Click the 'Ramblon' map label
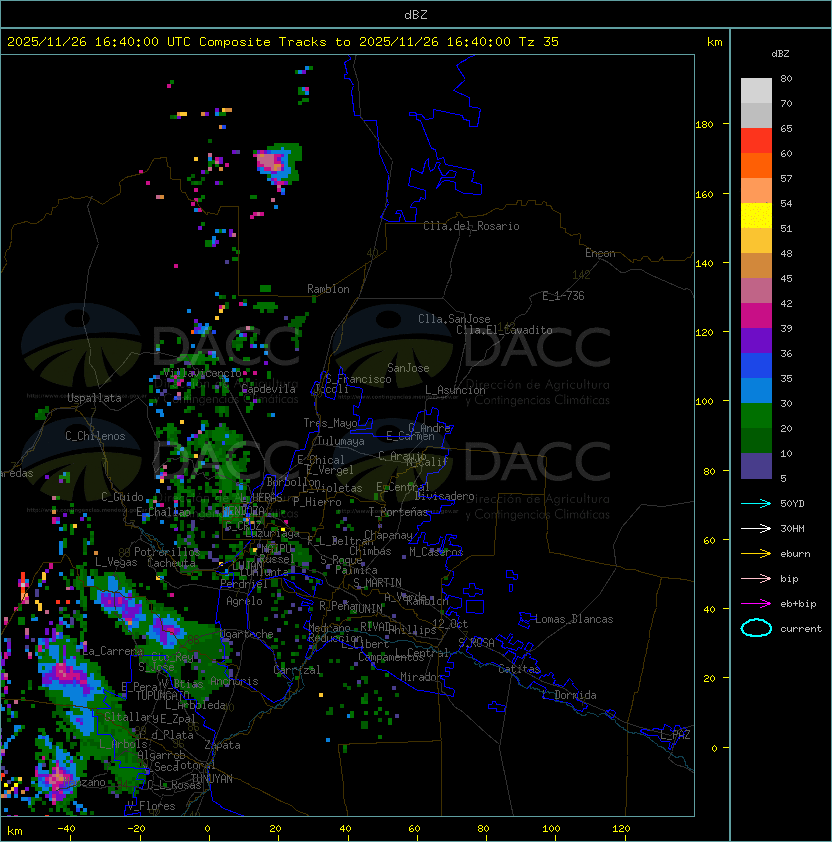The image size is (832, 842). coord(328,289)
